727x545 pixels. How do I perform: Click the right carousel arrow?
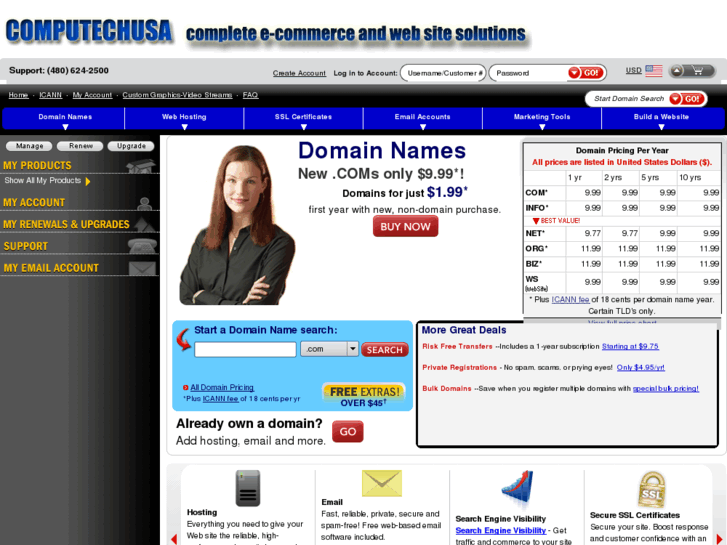coord(719,539)
